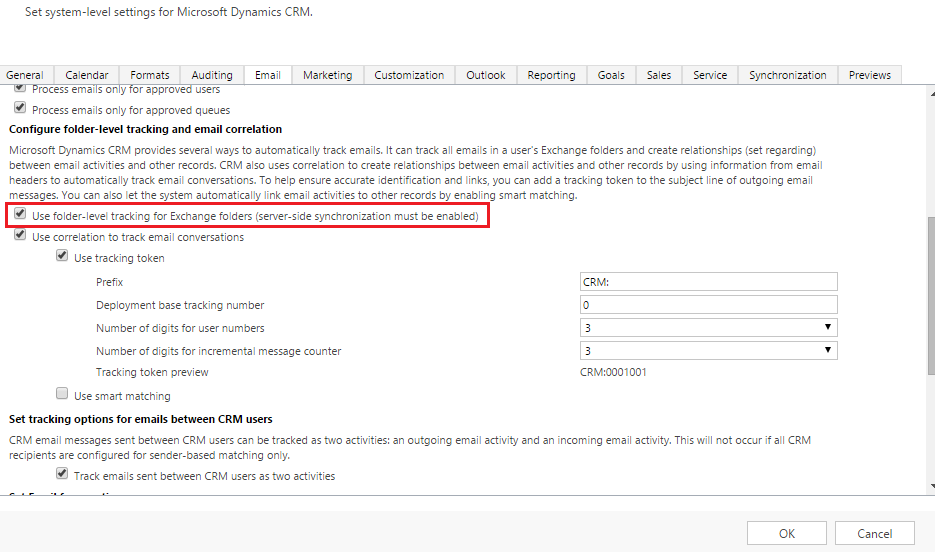Screen dimensions: 935x552
Task: Click scrollbar down arrow
Action: click(x=931, y=486)
